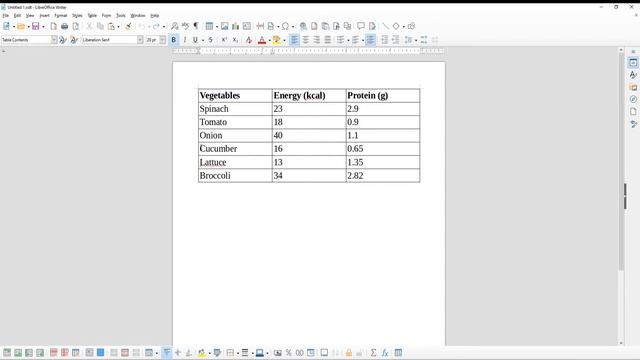Click the Sum sigma icon in table toolbar
This screenshot has width=640, height=360.
373,353
